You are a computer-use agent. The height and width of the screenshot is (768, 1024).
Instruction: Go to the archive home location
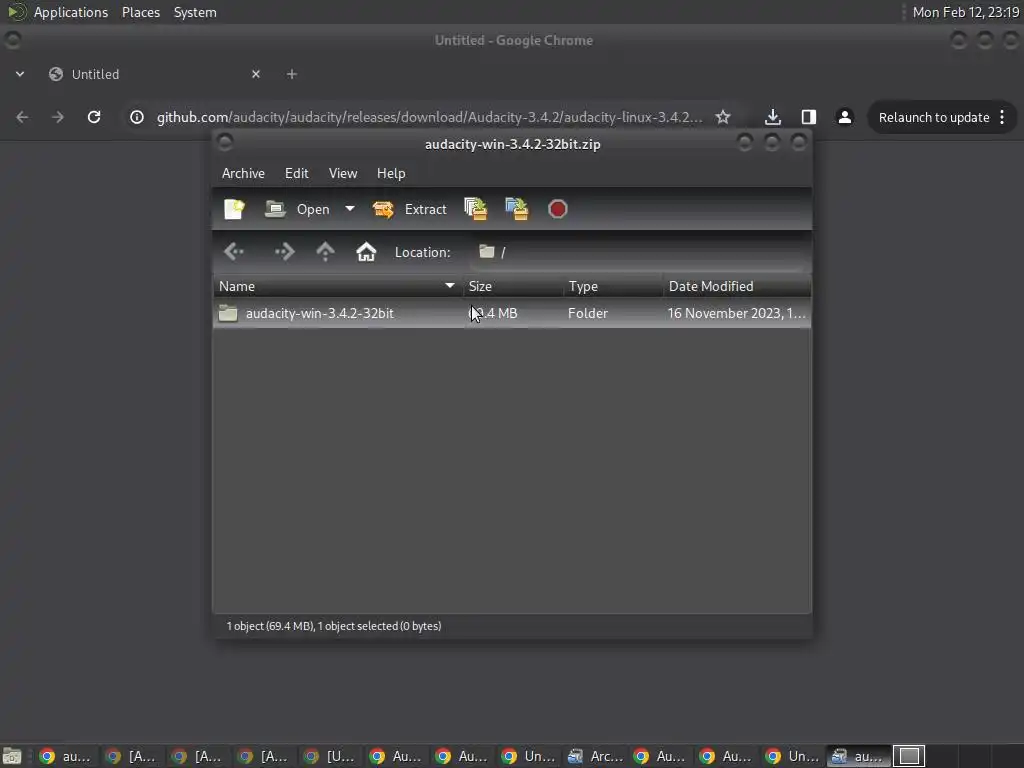click(366, 252)
